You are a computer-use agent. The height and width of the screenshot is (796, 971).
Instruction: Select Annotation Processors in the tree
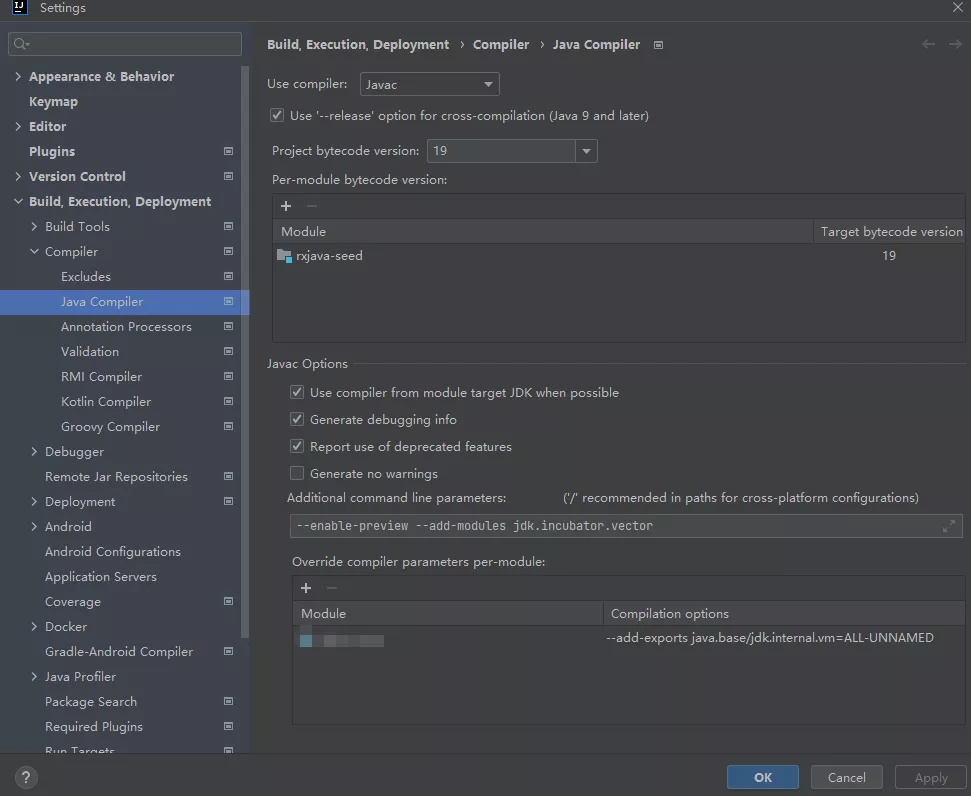coord(126,326)
